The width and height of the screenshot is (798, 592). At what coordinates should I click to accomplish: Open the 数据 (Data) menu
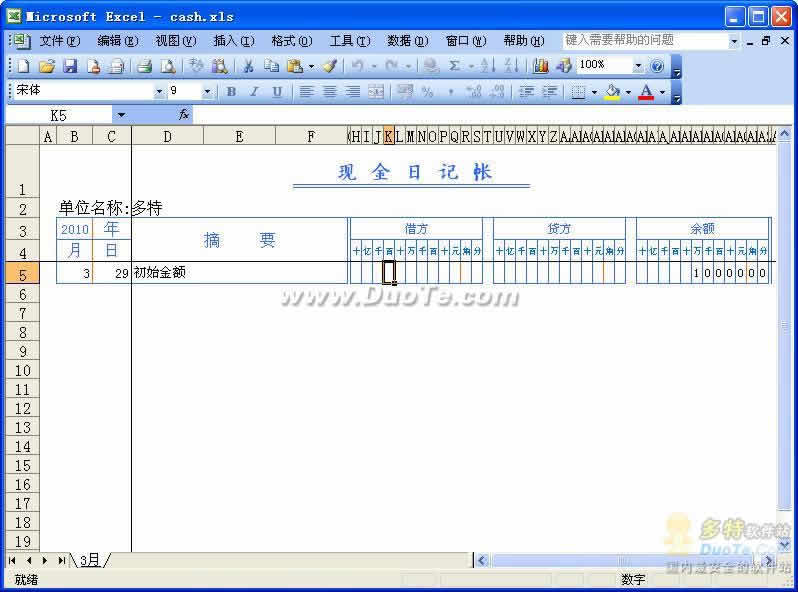(x=407, y=41)
